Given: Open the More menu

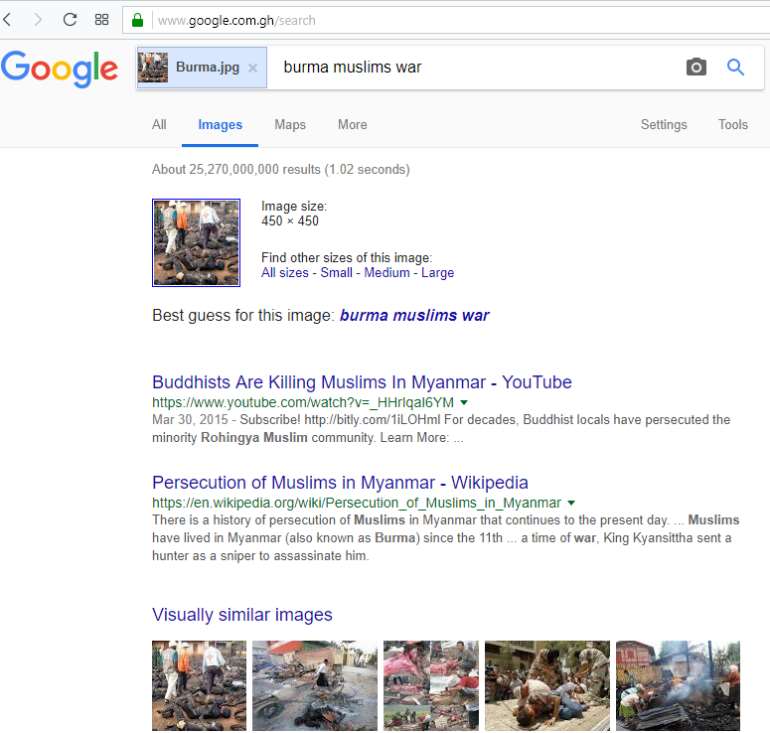Looking at the screenshot, I should [352, 125].
